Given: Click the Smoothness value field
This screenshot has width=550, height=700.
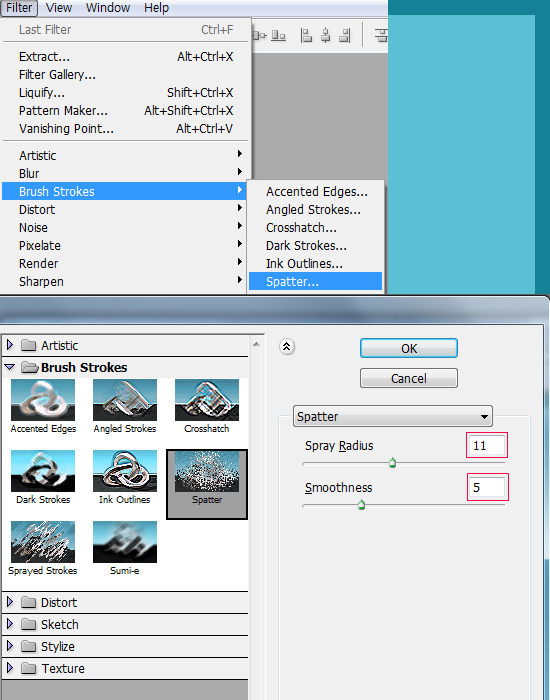Looking at the screenshot, I should click(x=487, y=487).
